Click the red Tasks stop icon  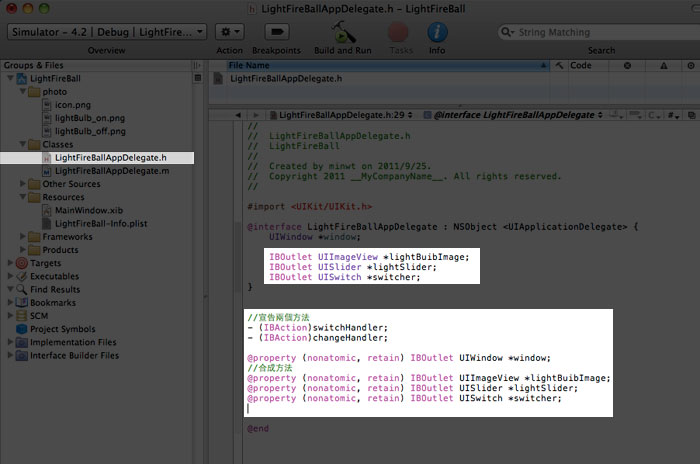coord(398,32)
